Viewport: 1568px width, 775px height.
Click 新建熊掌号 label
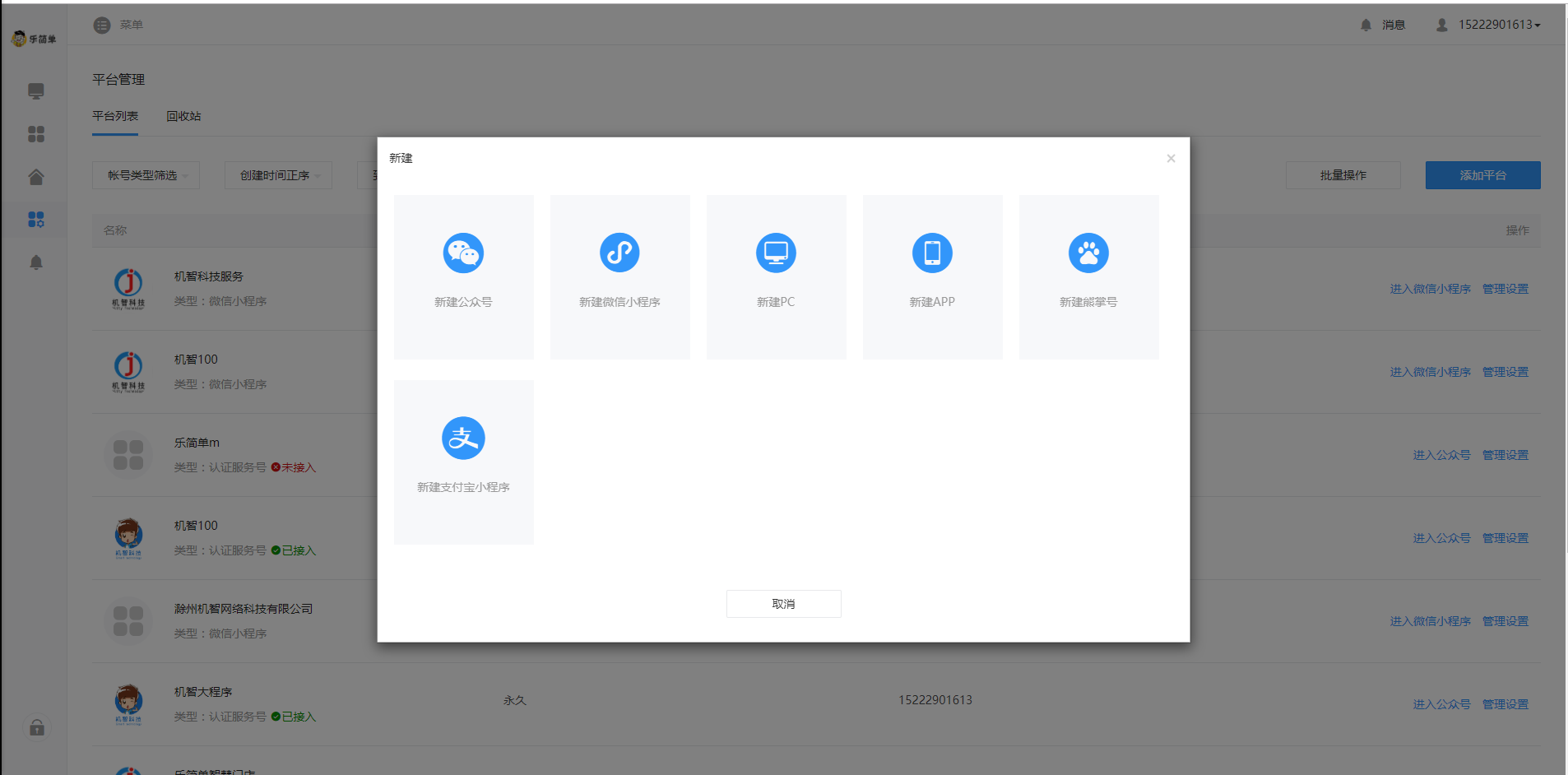coord(1088,302)
